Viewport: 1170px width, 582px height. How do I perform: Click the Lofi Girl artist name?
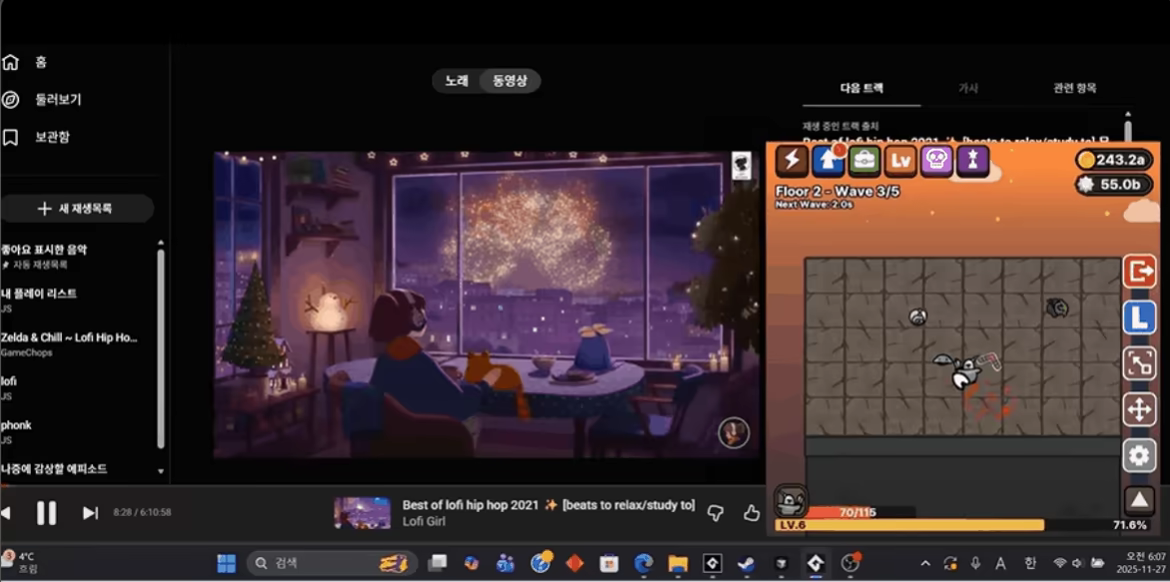tap(424, 522)
